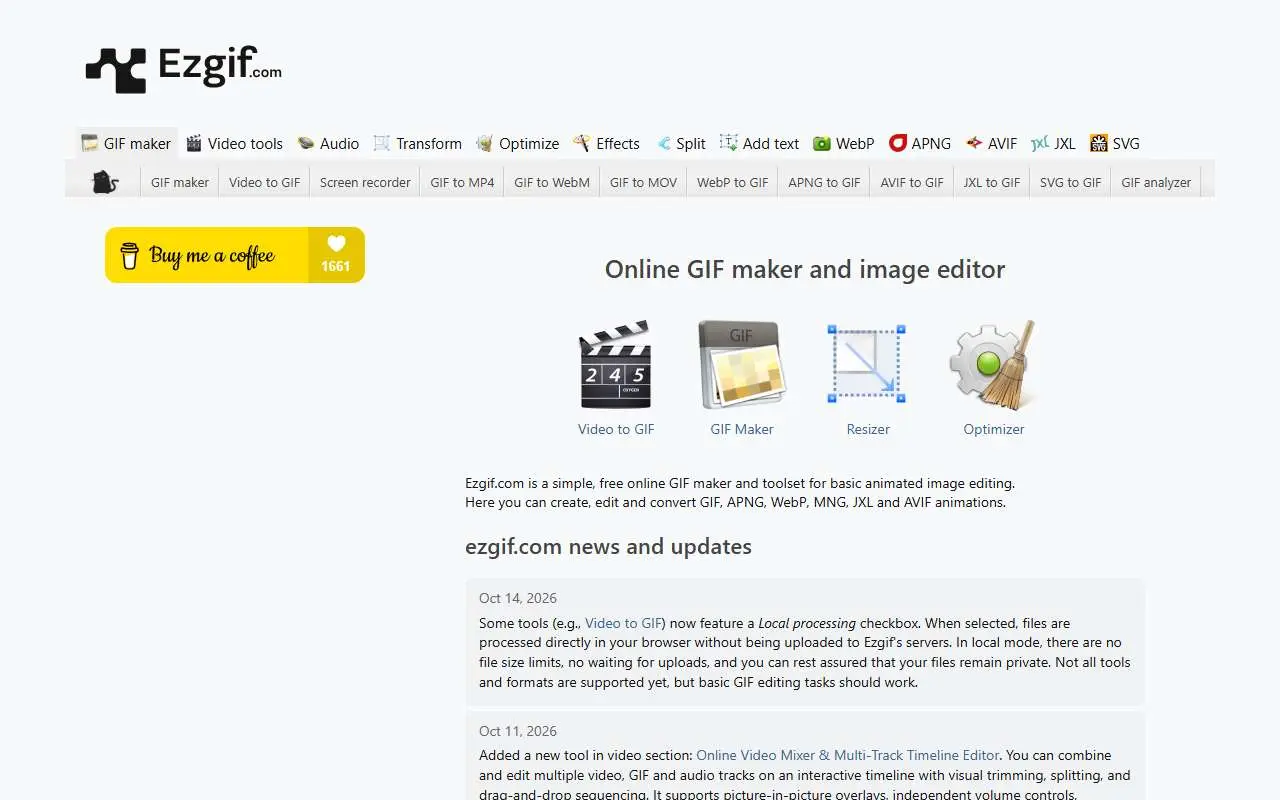Viewport: 1280px width, 800px height.
Task: Select SVG to GIF submenu item
Action: click(x=1070, y=182)
